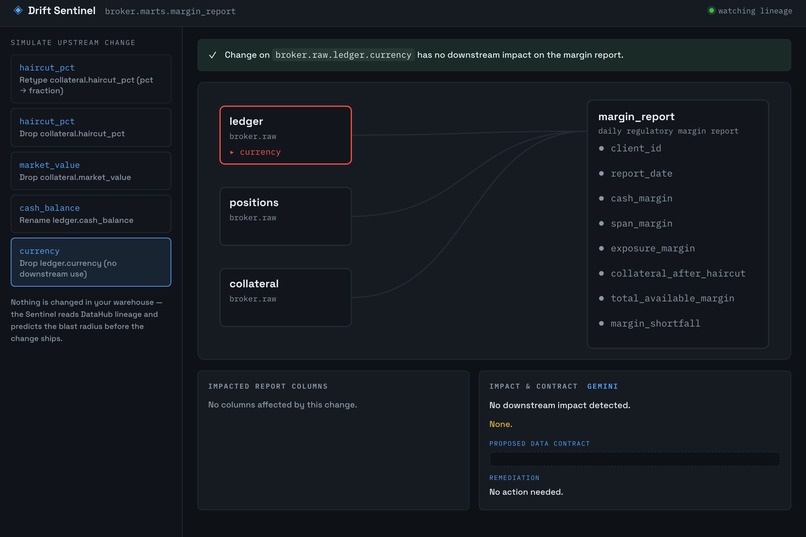The width and height of the screenshot is (806, 537).
Task: Select the Drop collateral.market_value scenario
Action: click(x=90, y=171)
